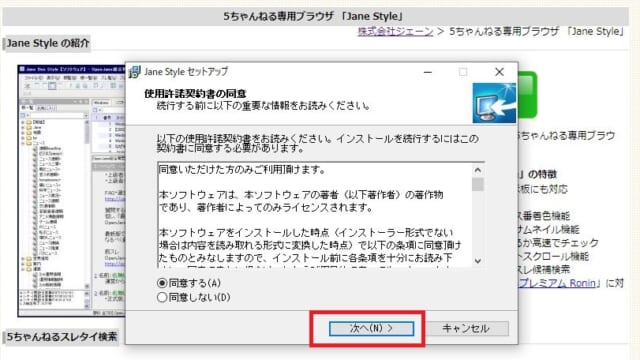The image size is (640, 360).
Task: Click the Jane Style setup title bar icon
Action: click(134, 72)
